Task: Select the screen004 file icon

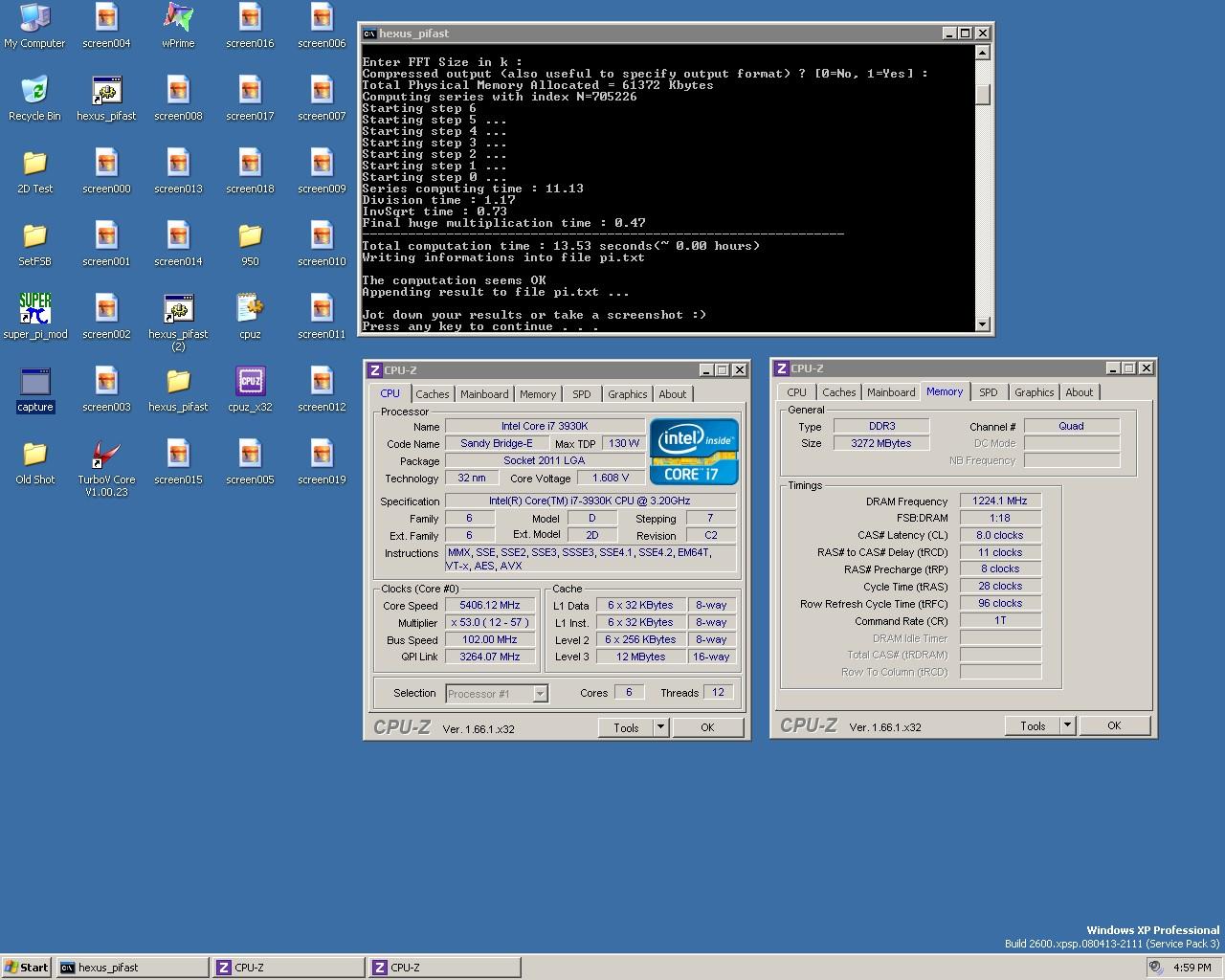Action: point(106,26)
